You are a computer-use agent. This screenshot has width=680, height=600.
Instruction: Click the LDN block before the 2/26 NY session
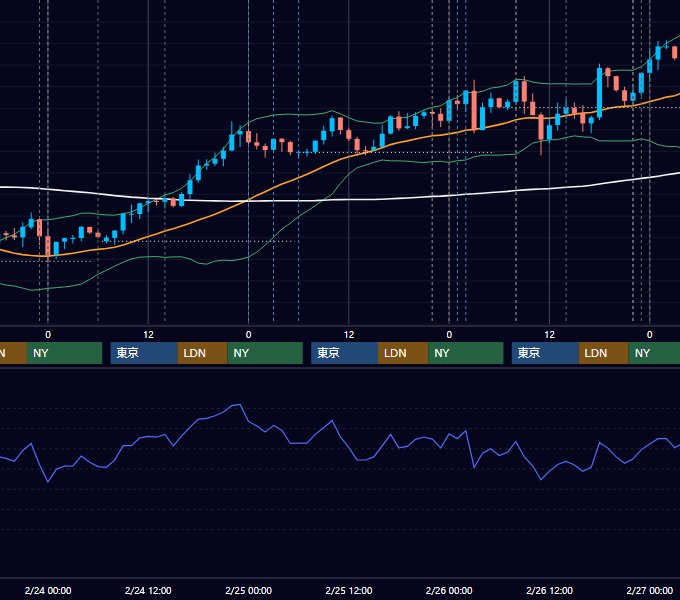[x=403, y=353]
